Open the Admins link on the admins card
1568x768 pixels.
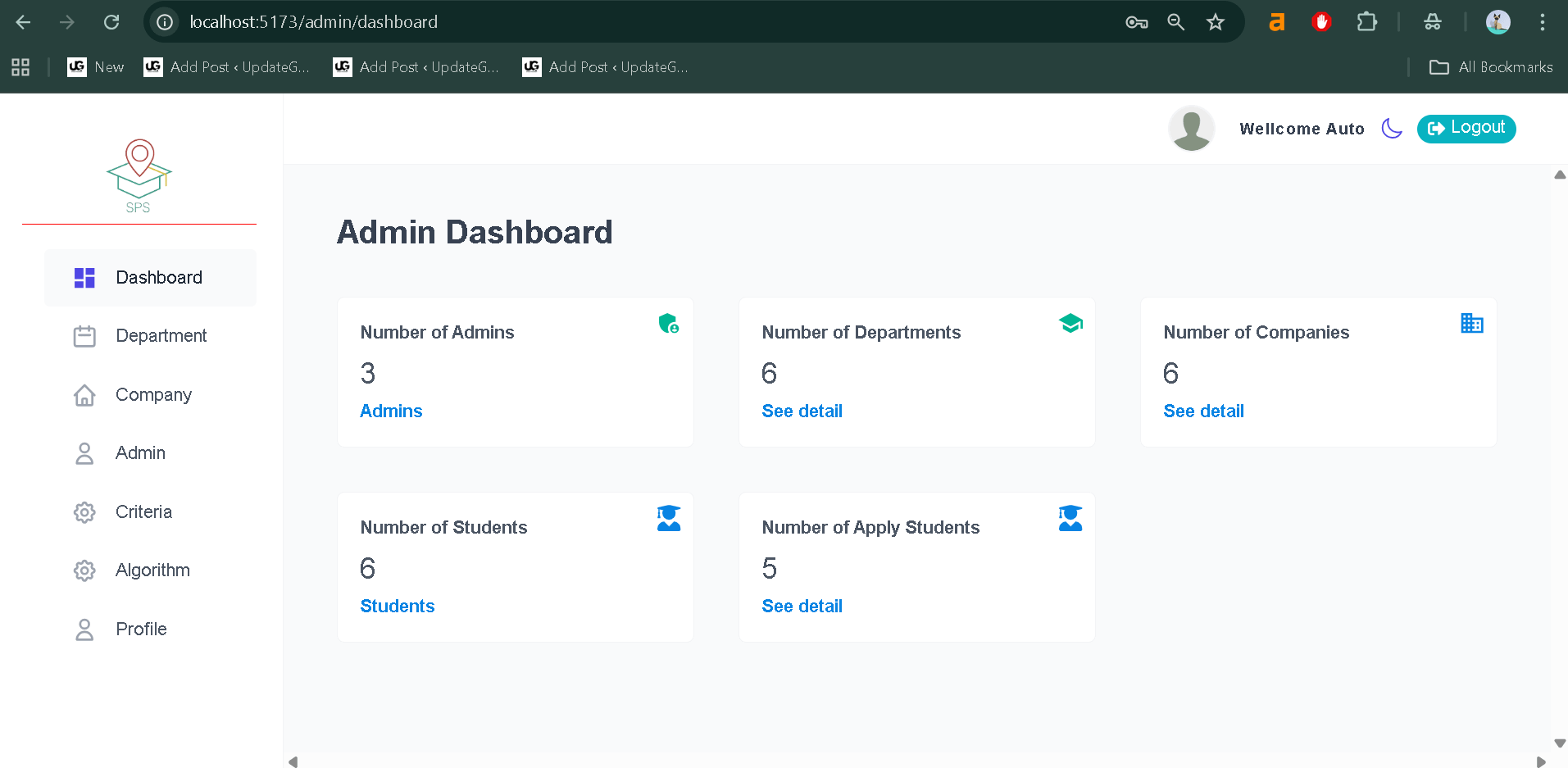pyautogui.click(x=391, y=411)
